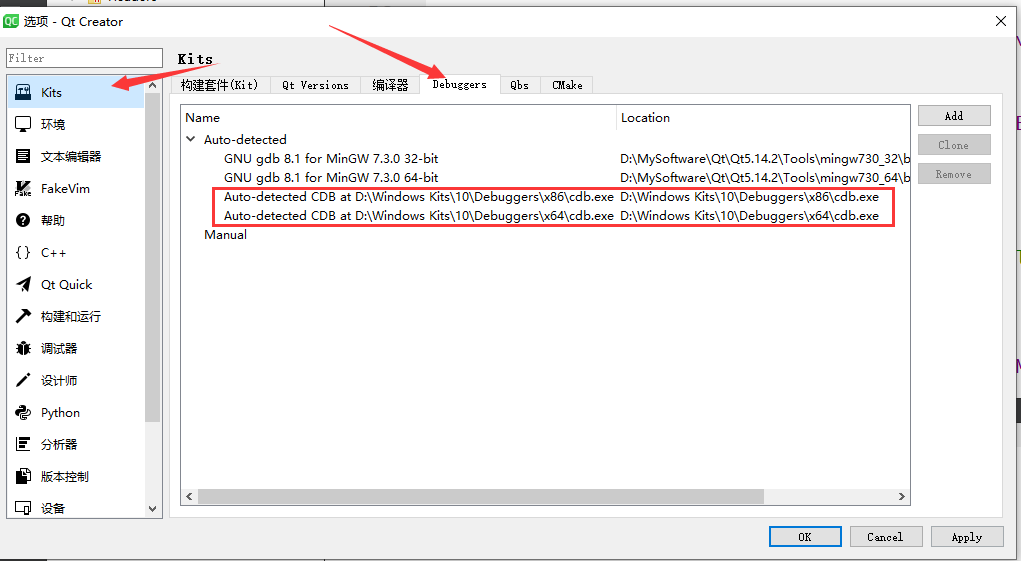
Task: Click the Qt Creator logo in title bar
Action: pyautogui.click(x=11, y=21)
